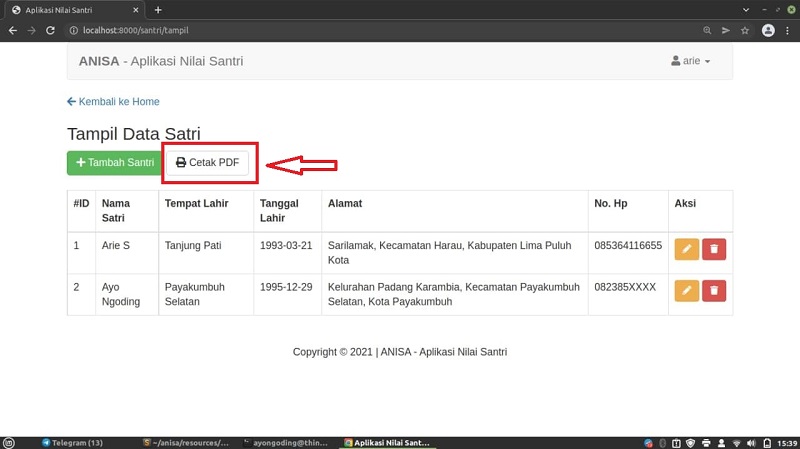Open a new browser tab
Image resolution: width=800 pixels, height=449 pixels.
[x=158, y=10]
